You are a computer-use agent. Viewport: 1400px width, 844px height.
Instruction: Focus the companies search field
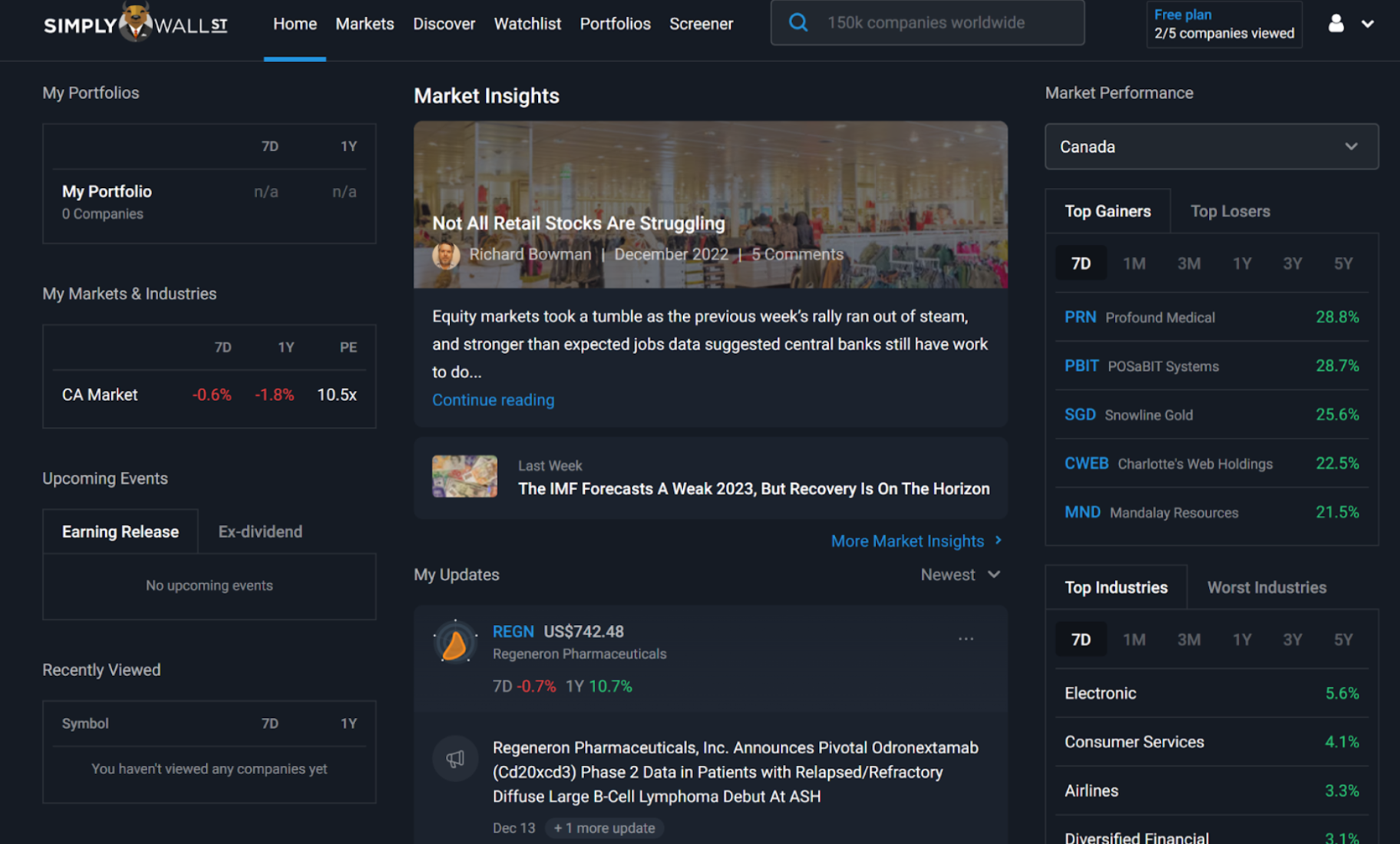point(927,23)
